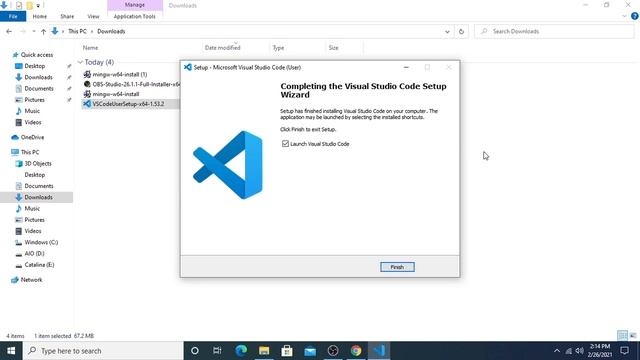Open Mail app from taskbar

[x=310, y=351]
